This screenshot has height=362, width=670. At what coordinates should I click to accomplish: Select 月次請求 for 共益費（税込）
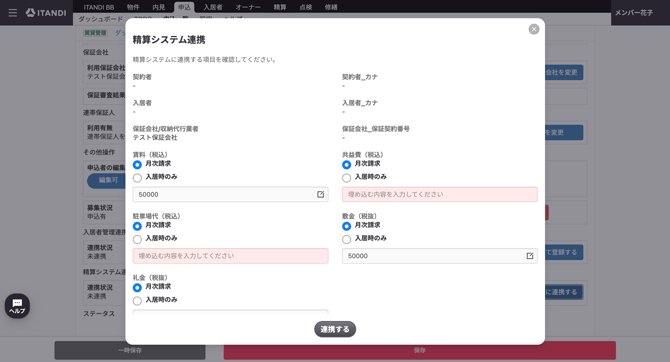(x=347, y=165)
